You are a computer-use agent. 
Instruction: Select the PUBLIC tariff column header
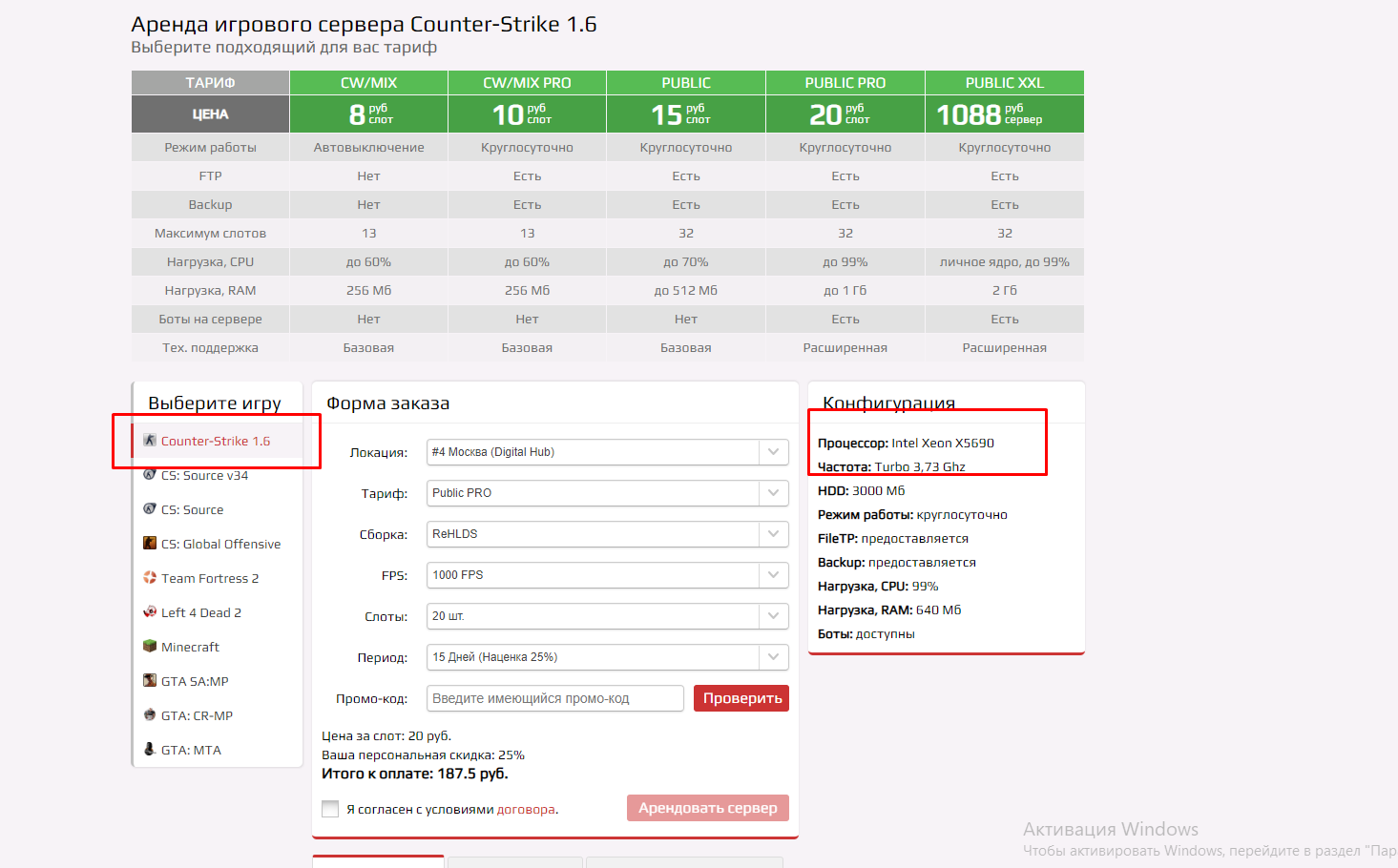686,83
